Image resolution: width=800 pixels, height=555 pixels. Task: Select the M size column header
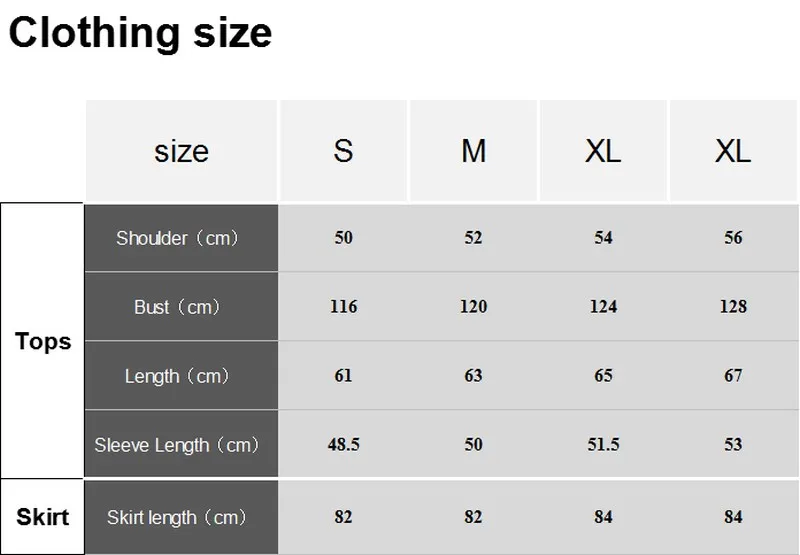473,151
